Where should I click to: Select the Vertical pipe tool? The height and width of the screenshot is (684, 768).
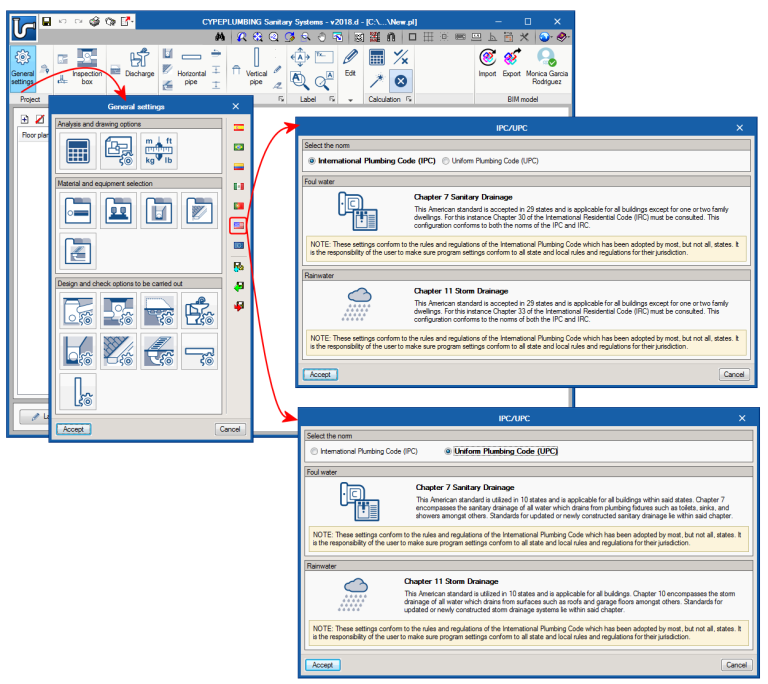tap(256, 67)
